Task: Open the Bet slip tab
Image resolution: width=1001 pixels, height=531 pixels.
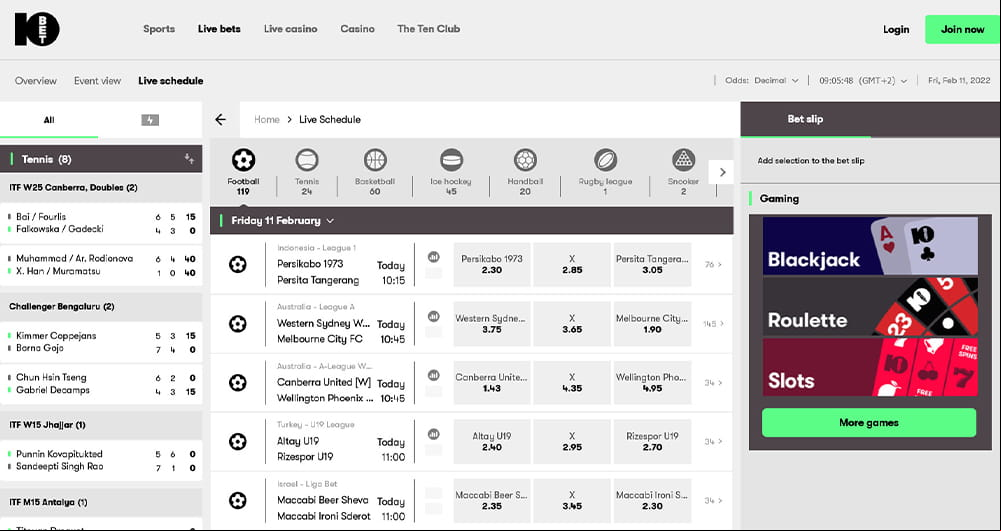Action: click(805, 119)
